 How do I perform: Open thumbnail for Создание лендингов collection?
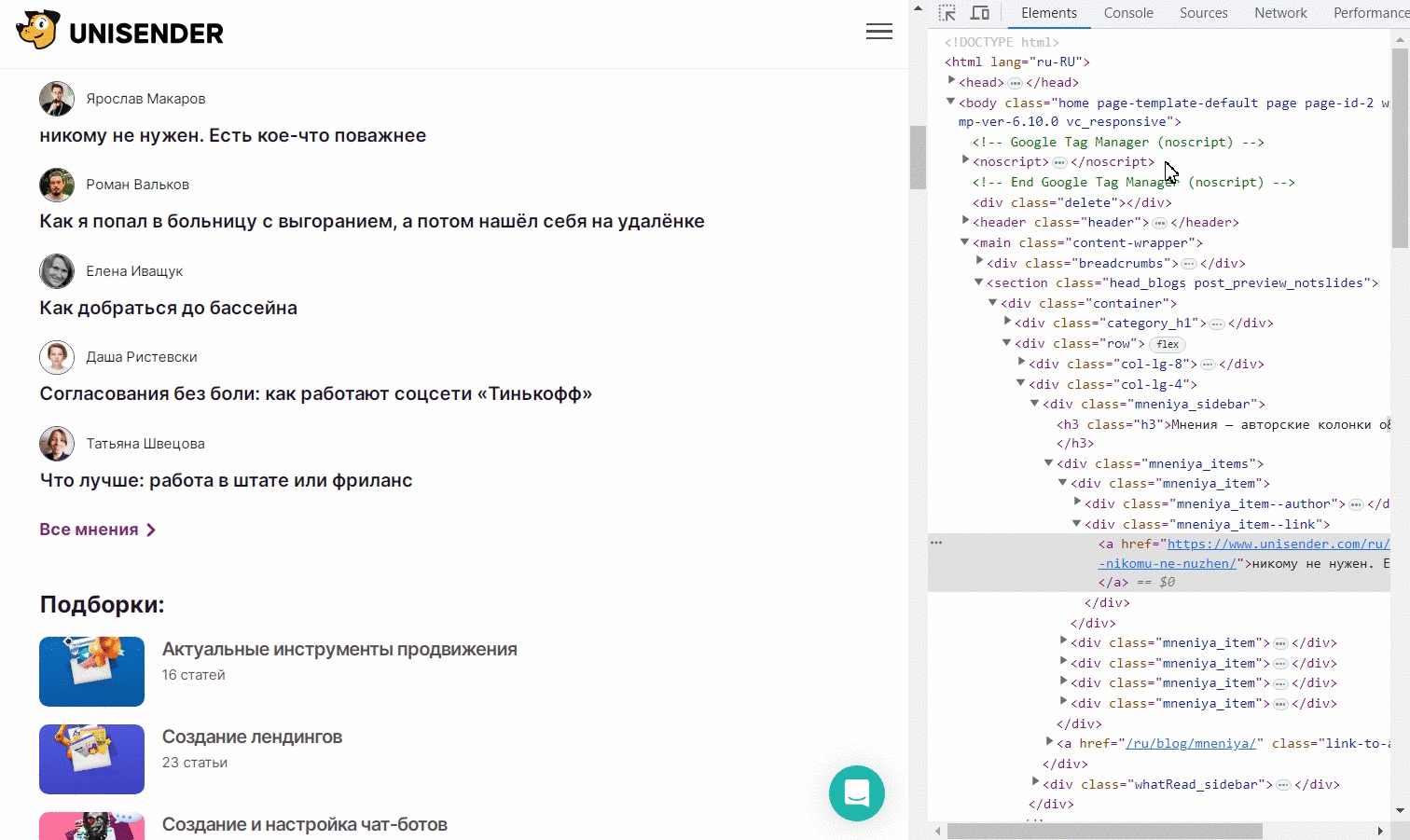click(x=91, y=759)
